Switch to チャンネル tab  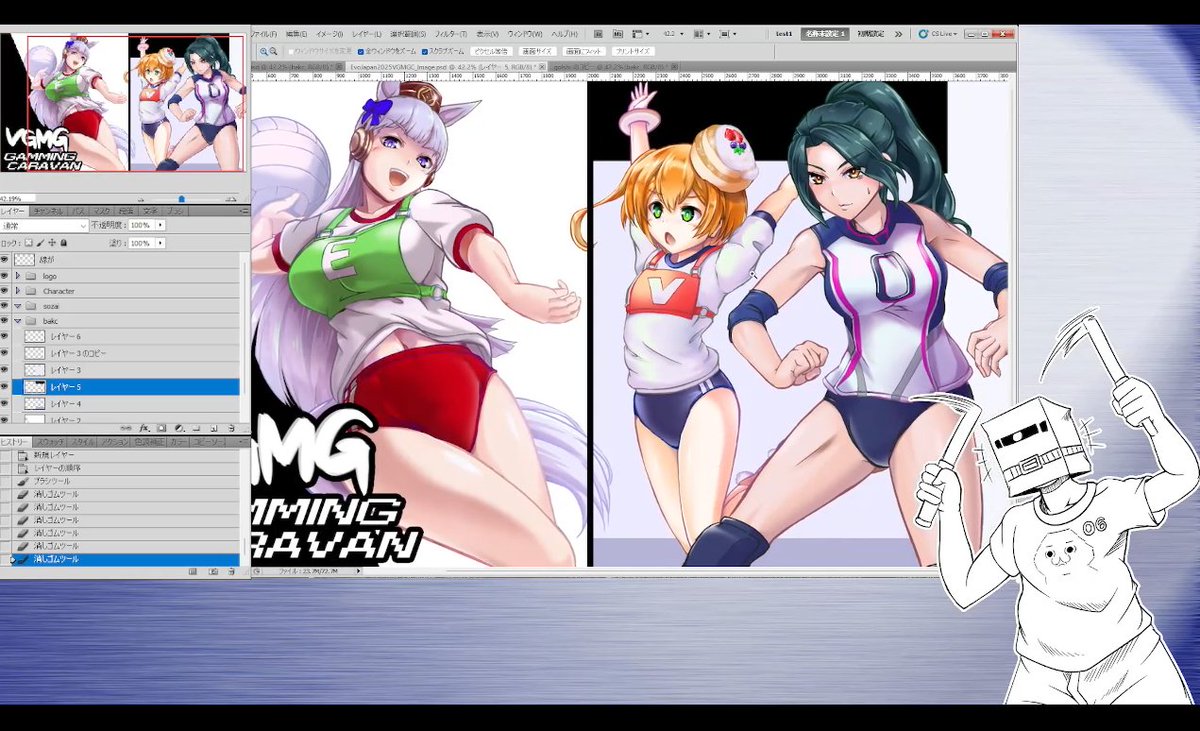pyautogui.click(x=47, y=212)
